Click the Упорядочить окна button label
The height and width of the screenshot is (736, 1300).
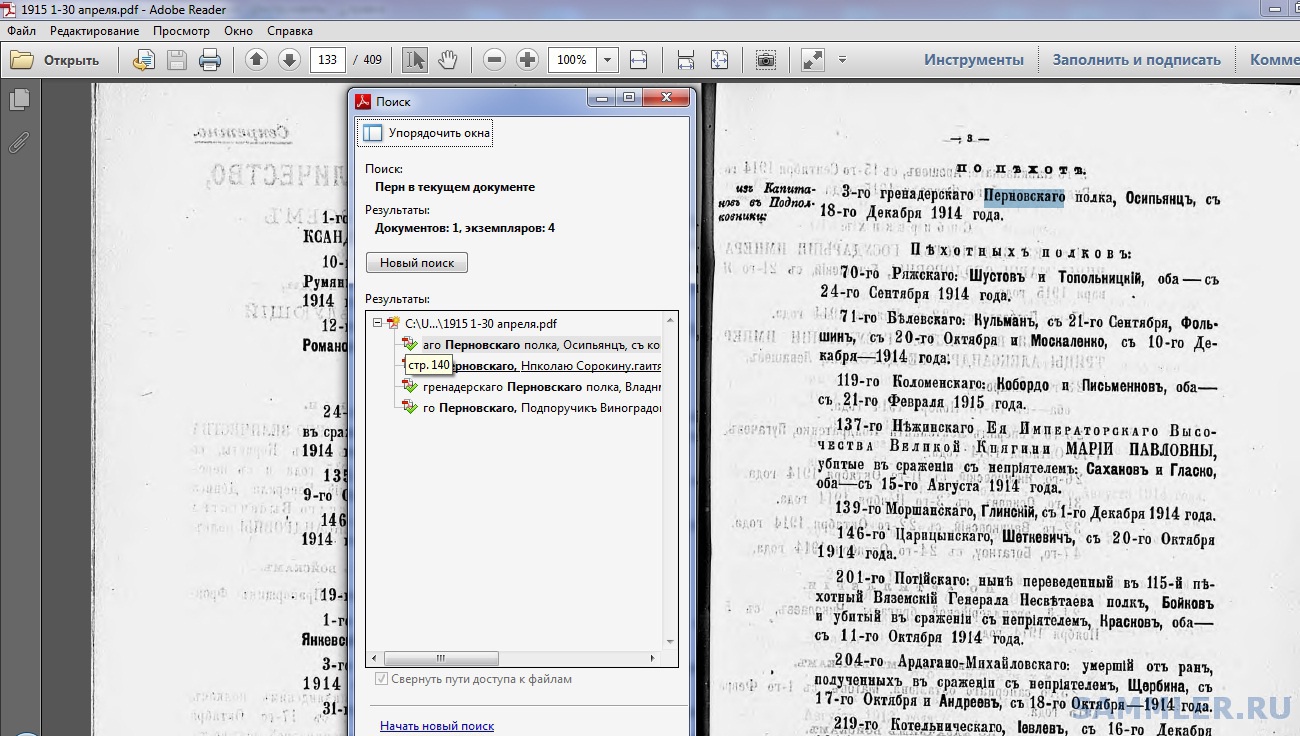439,133
